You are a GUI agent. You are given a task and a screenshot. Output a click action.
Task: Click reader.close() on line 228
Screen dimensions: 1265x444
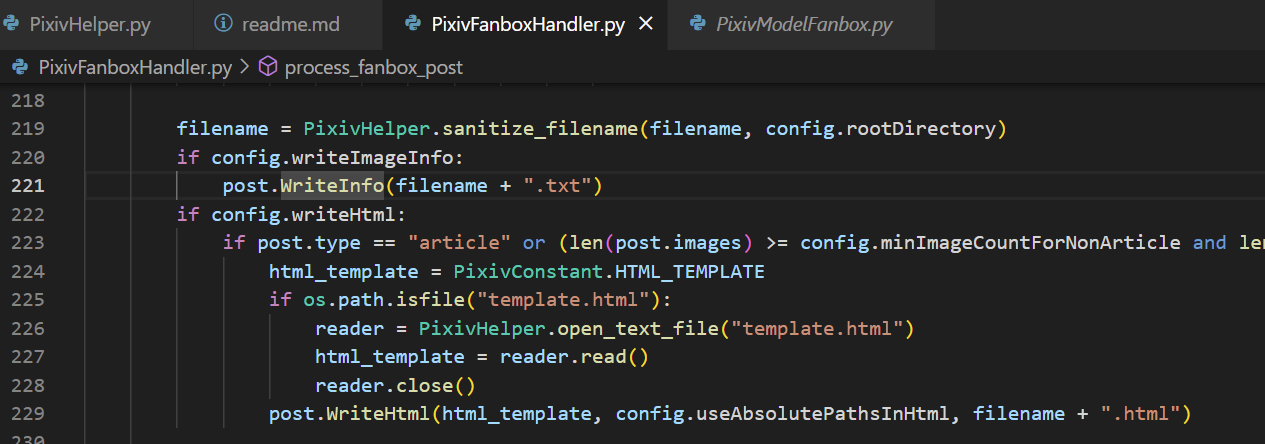point(395,385)
